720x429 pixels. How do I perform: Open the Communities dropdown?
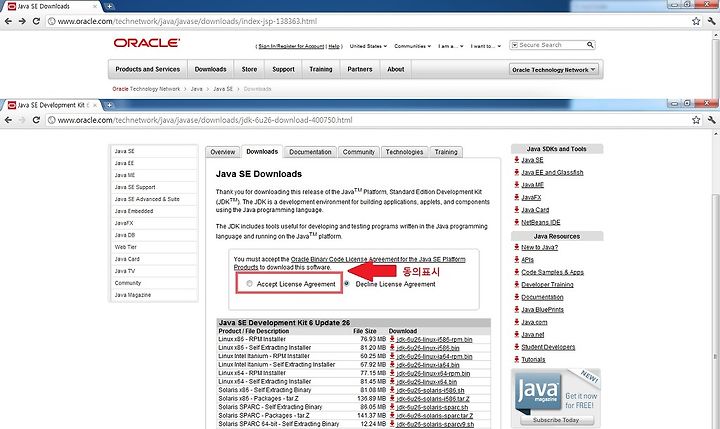tap(412, 46)
